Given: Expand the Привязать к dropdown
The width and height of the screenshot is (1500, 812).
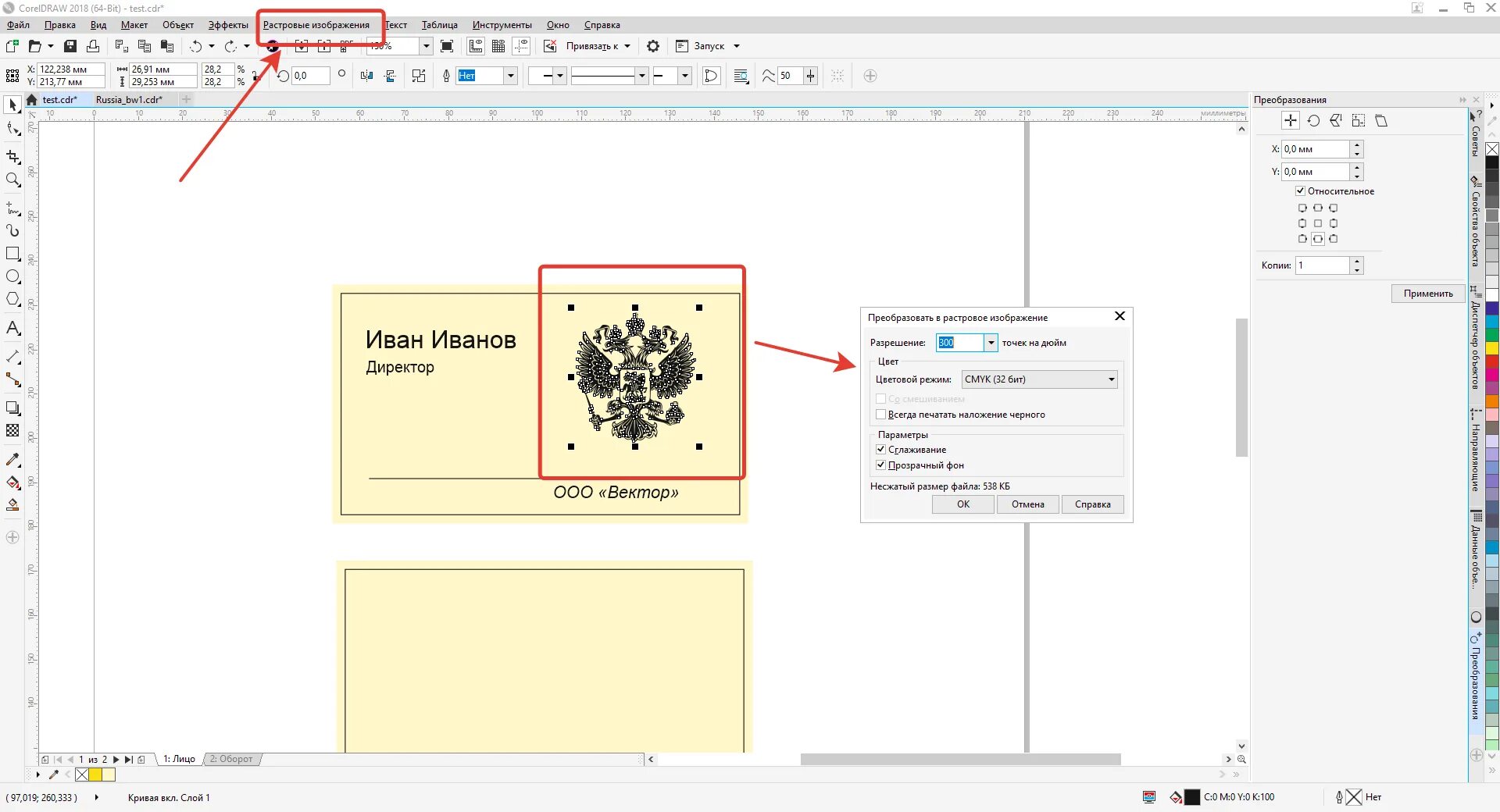Looking at the screenshot, I should click(627, 46).
